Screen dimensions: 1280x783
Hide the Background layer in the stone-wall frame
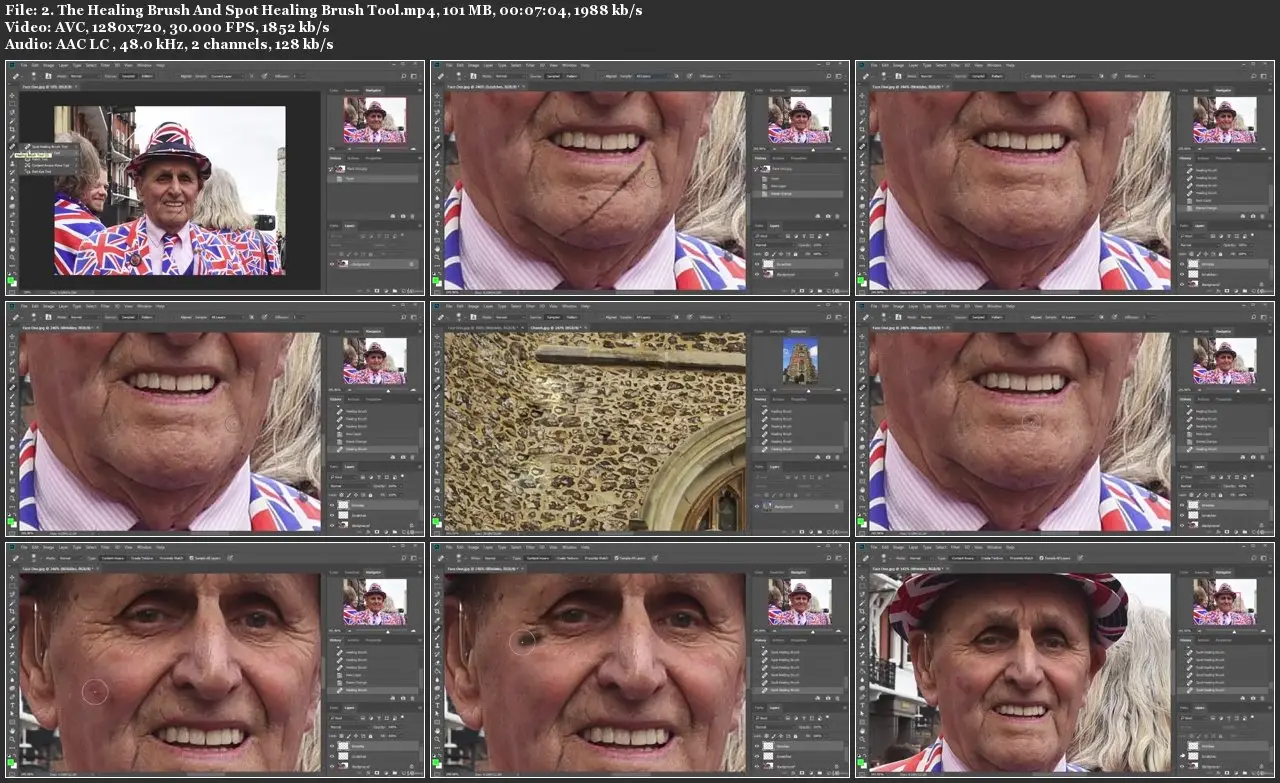758,507
